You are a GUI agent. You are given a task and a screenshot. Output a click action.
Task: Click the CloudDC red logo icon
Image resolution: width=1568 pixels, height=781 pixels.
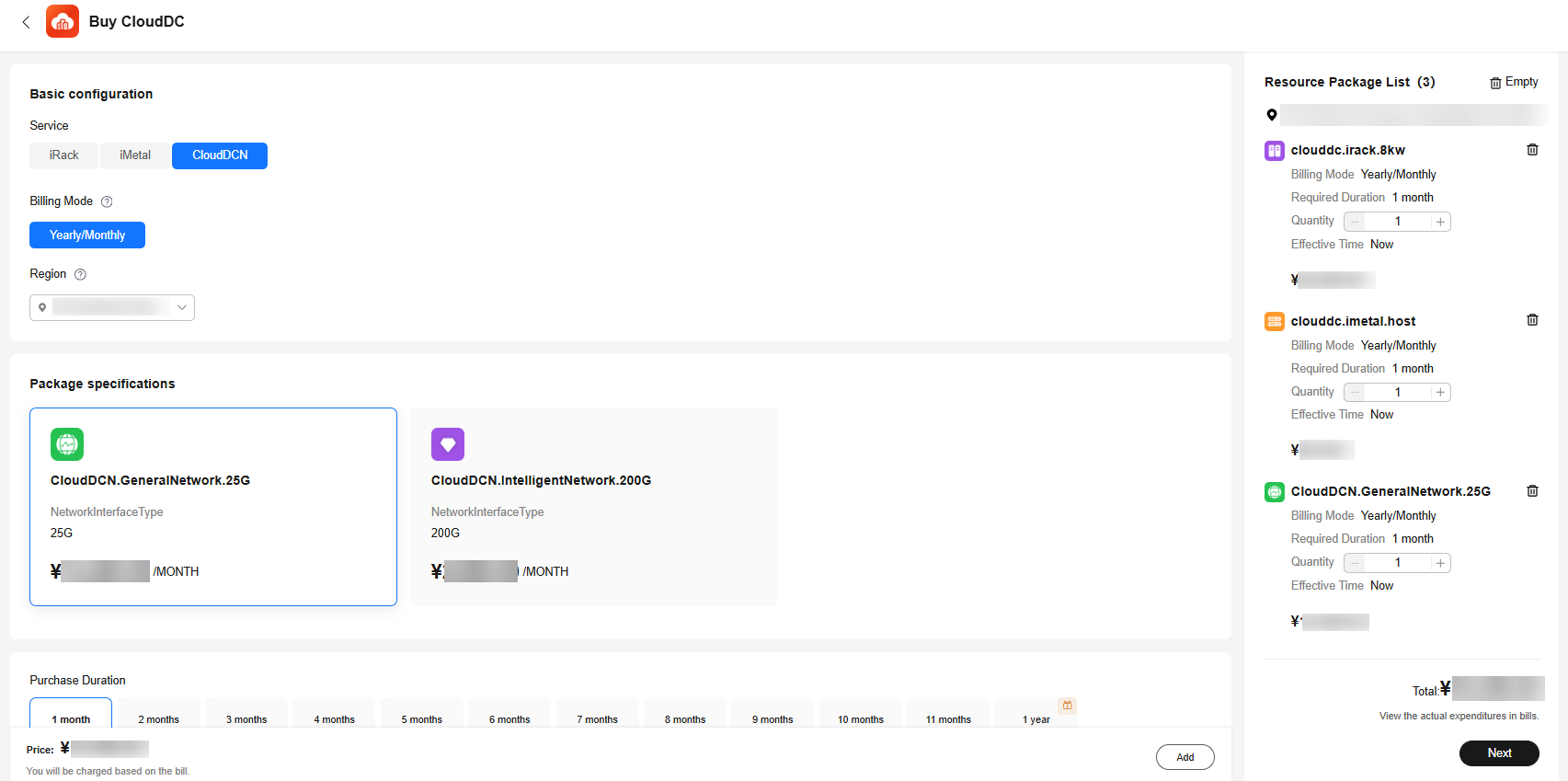[63, 21]
